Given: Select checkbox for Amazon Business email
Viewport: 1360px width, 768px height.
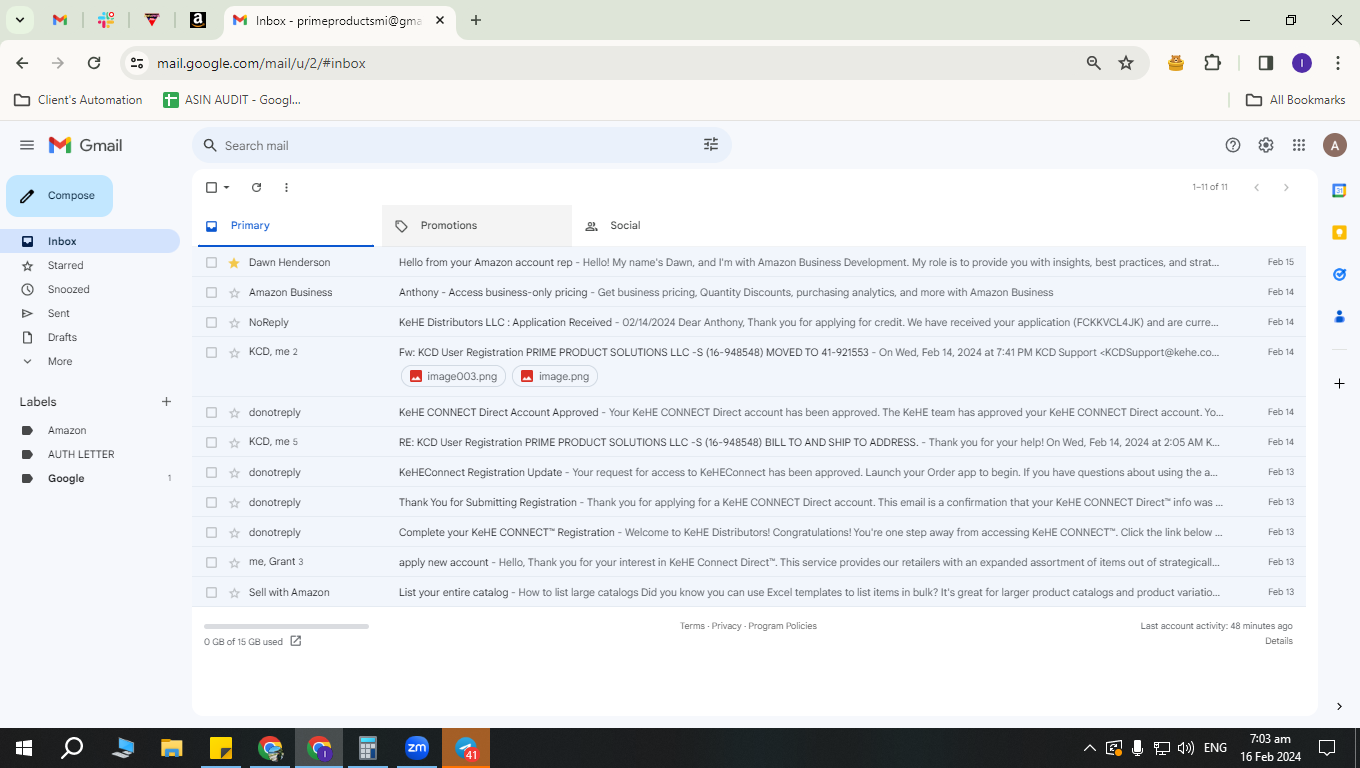Looking at the screenshot, I should tap(211, 292).
